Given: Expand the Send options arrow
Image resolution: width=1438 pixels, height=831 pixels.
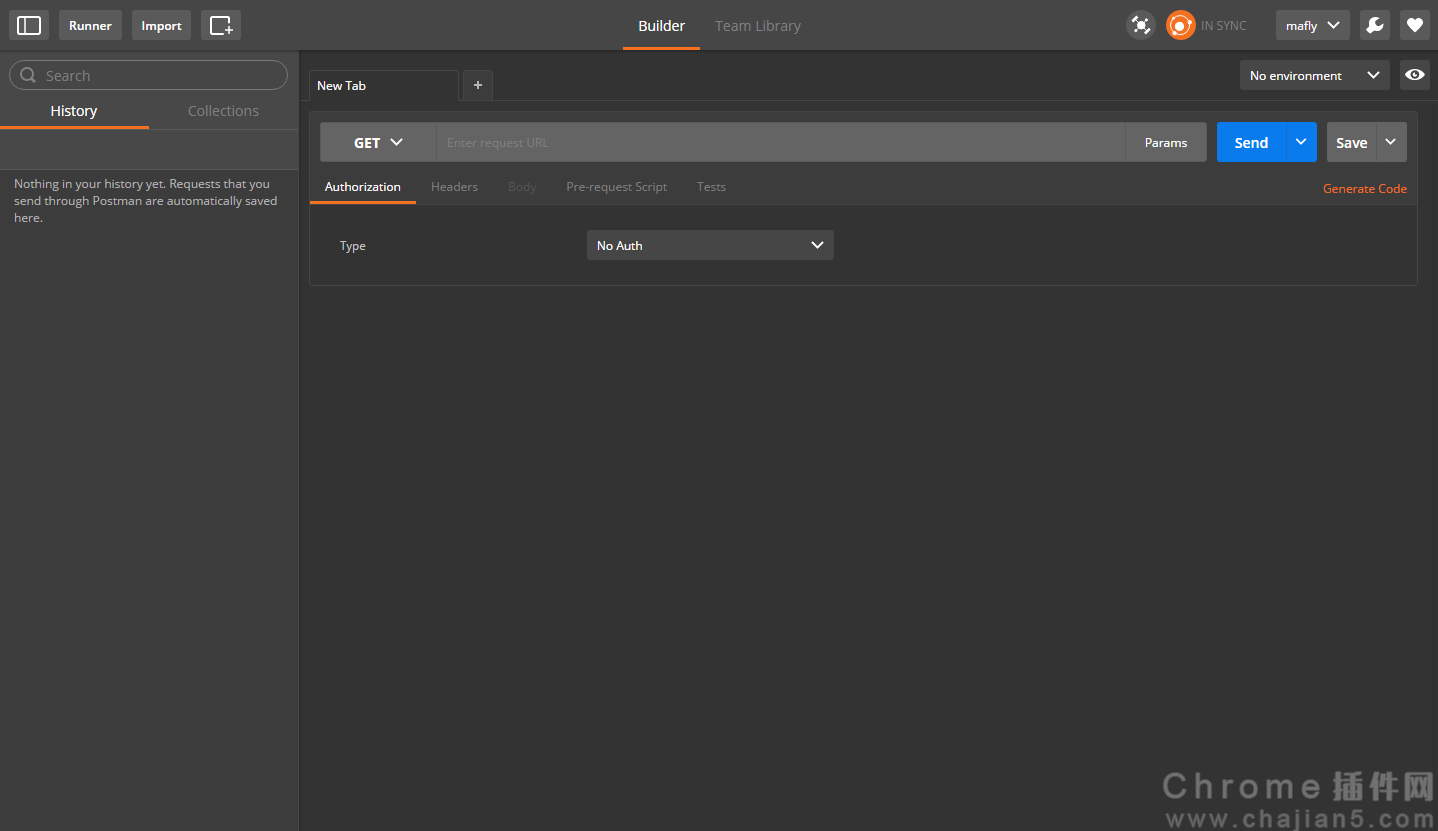Looking at the screenshot, I should [1301, 142].
